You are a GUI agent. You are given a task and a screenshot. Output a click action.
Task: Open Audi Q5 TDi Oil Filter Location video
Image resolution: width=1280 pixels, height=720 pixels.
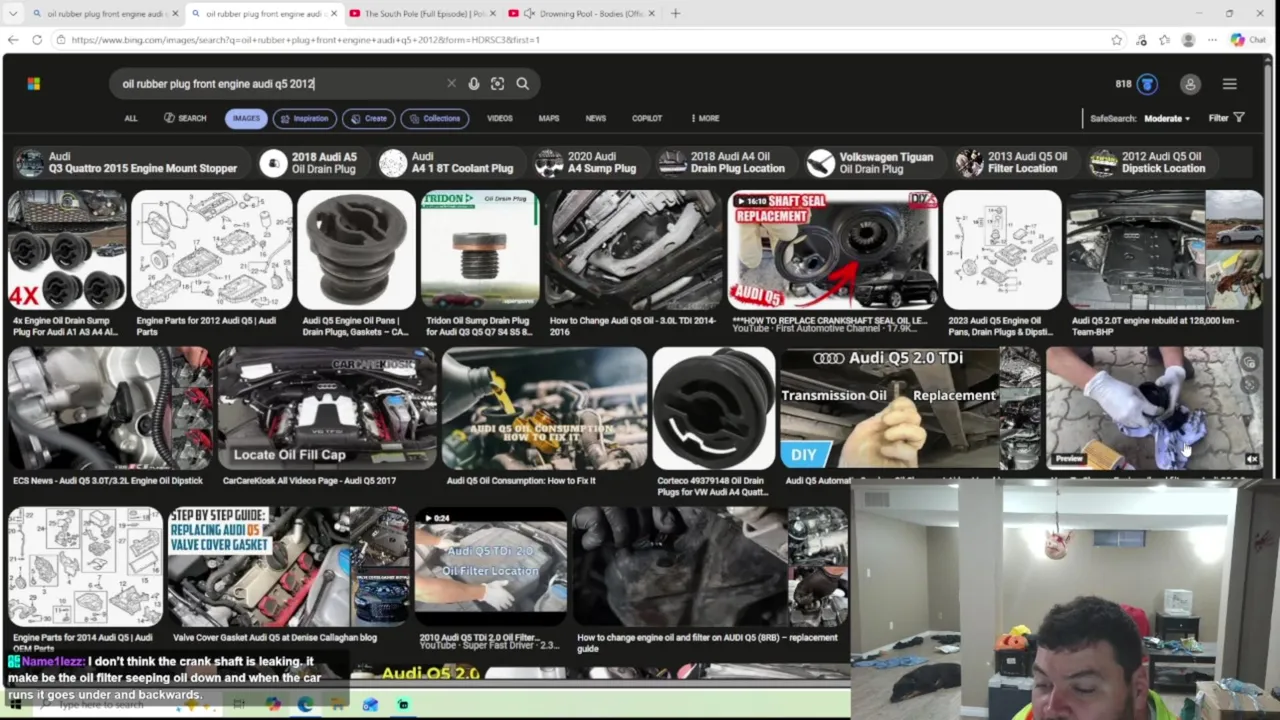pos(491,567)
